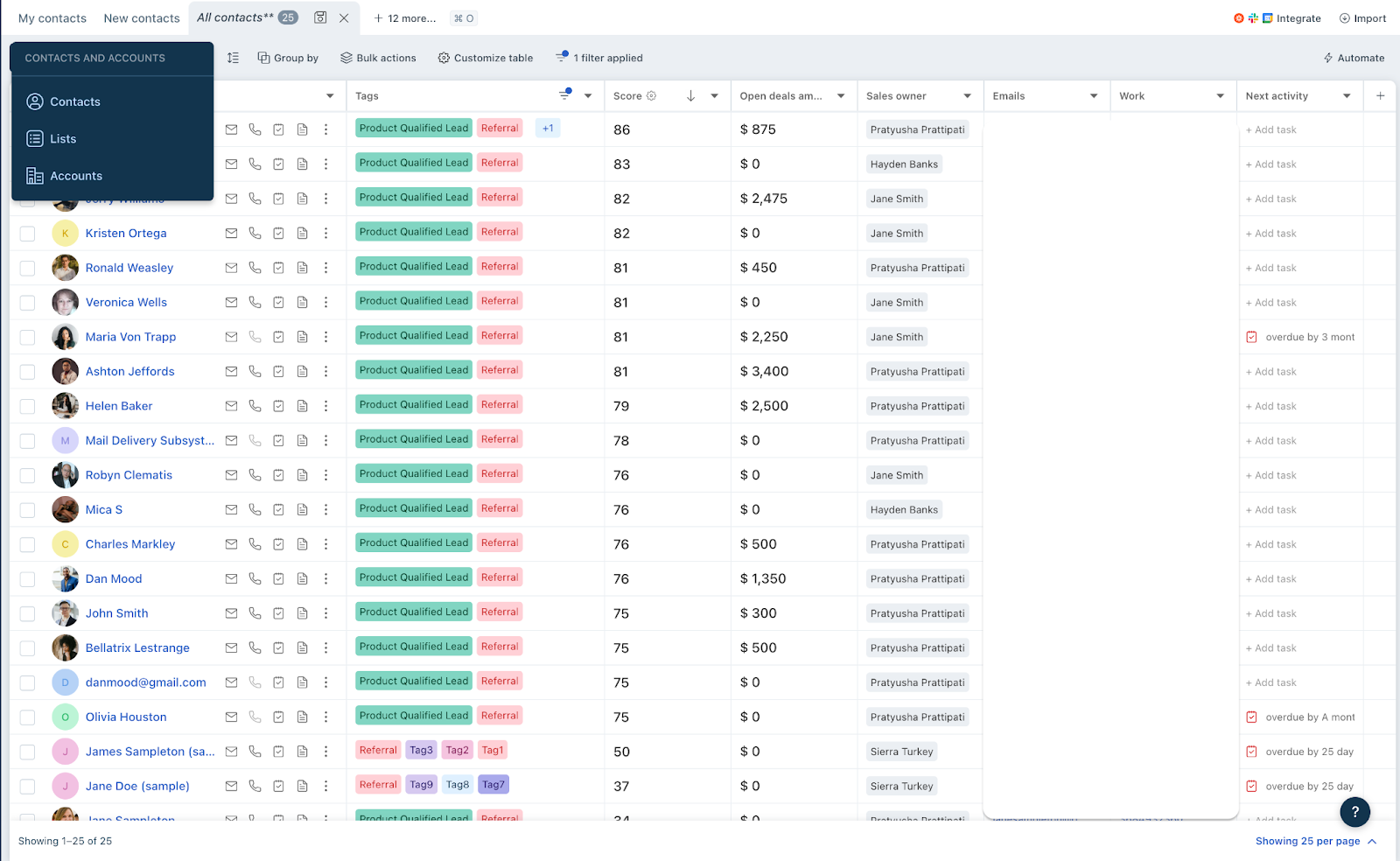Click the task icon for Veronica Wells
This screenshot has width=1400, height=861.
tap(278, 302)
